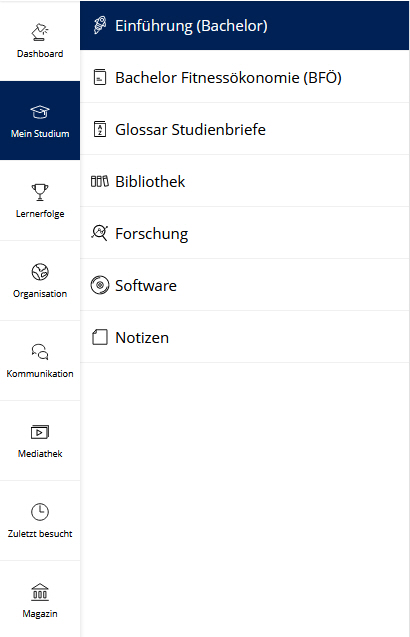The height and width of the screenshot is (637, 410).
Task: Go to the Forschung section
Action: click(245, 233)
